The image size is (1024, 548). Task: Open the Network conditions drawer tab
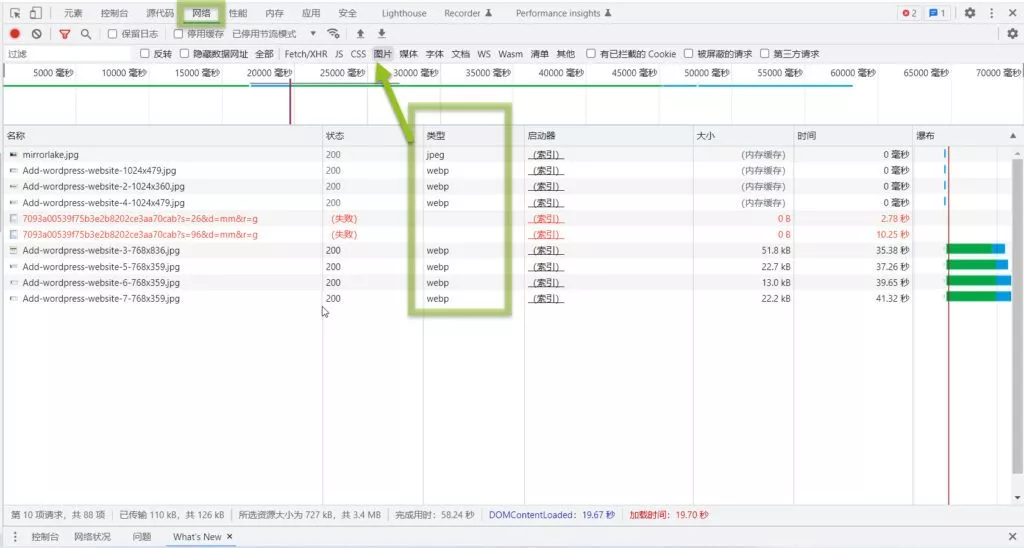pyautogui.click(x=92, y=536)
